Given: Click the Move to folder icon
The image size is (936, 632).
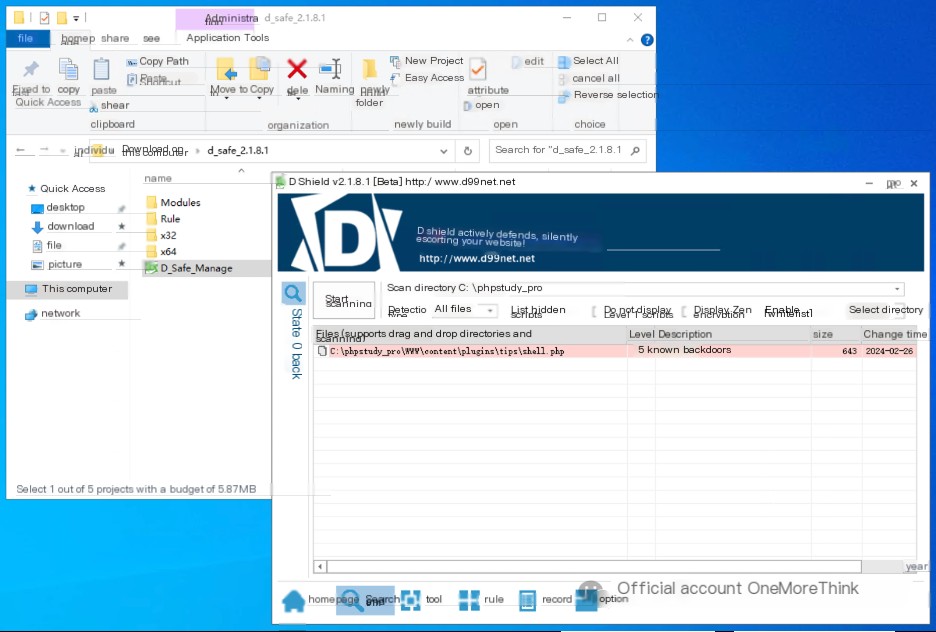Looking at the screenshot, I should coord(226,71).
